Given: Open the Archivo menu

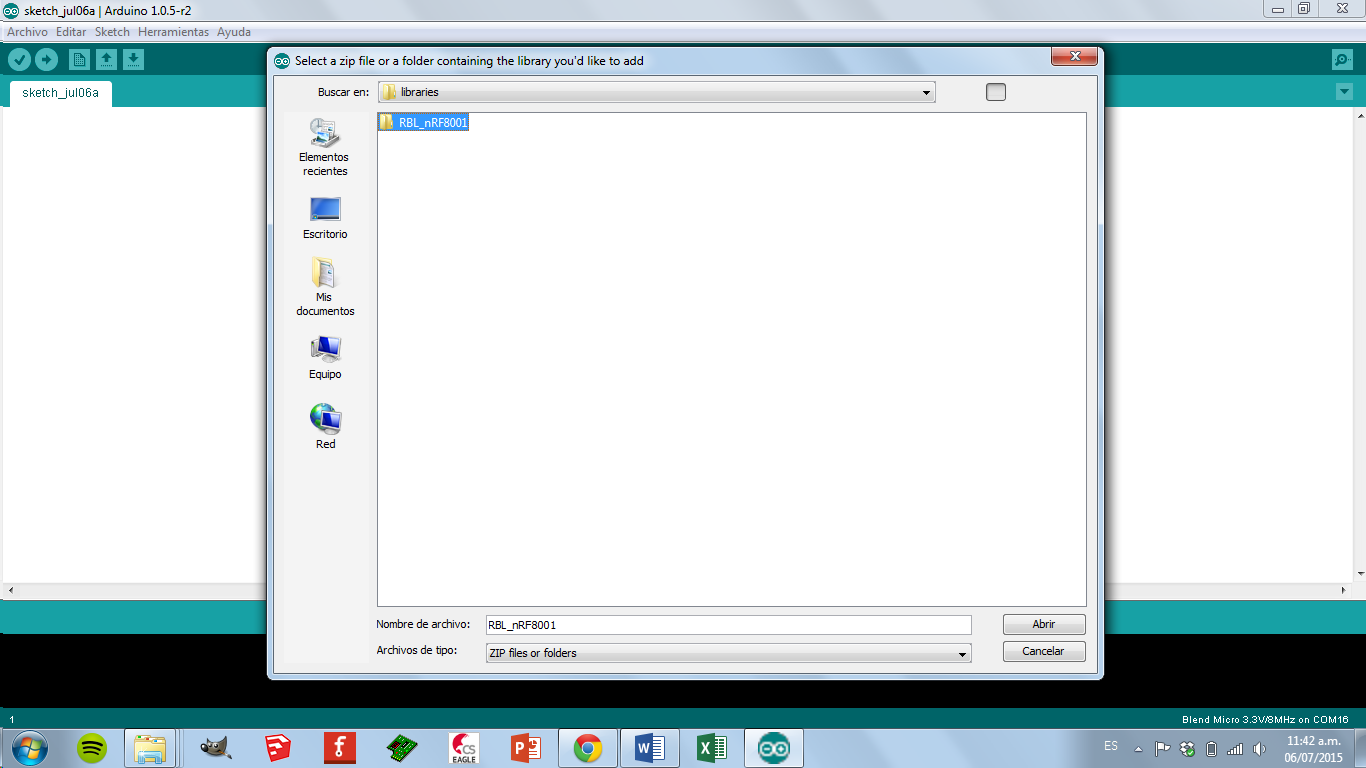Looking at the screenshot, I should (x=27, y=32).
